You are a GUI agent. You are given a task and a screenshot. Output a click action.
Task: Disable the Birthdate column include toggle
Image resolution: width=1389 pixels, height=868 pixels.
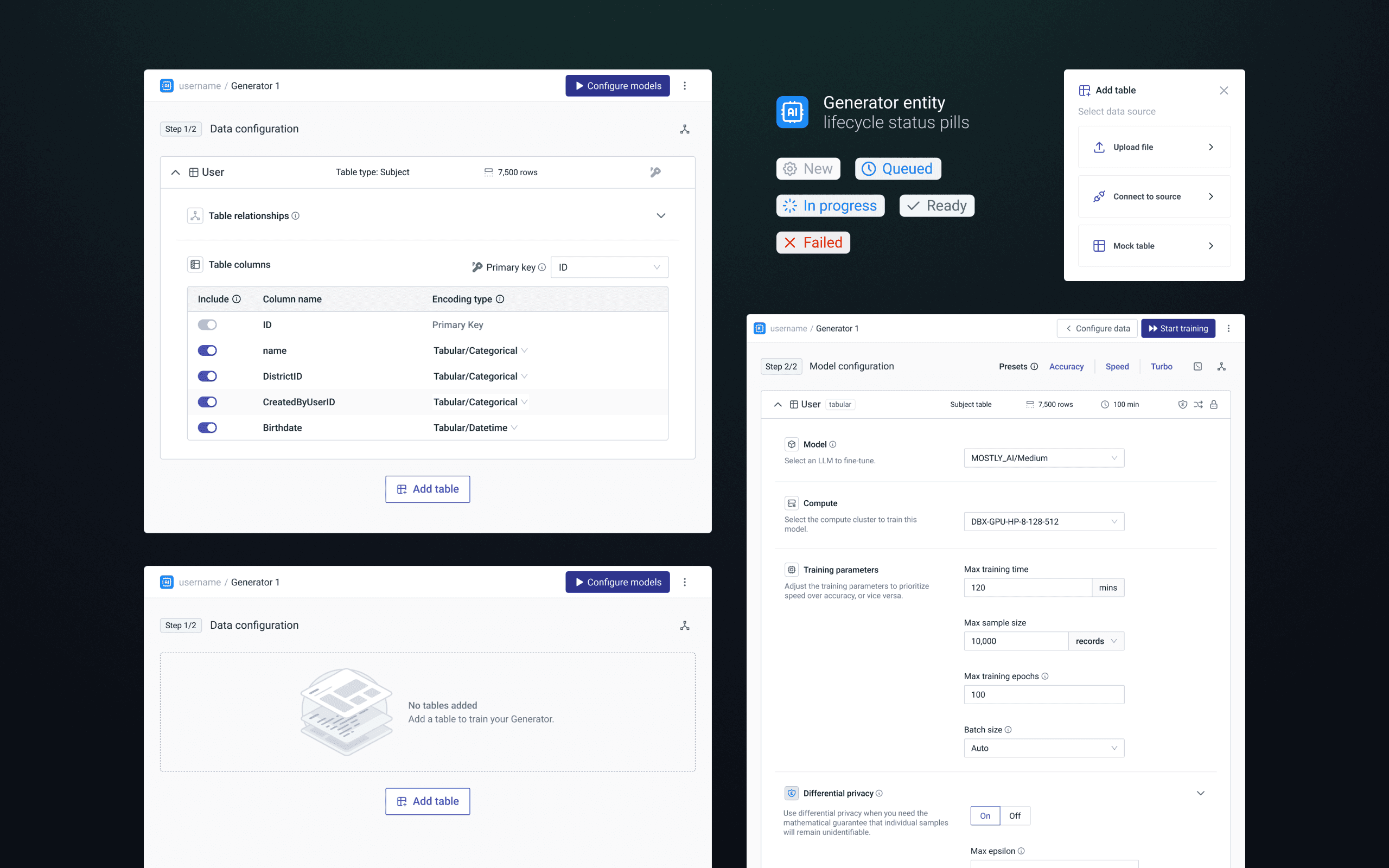(207, 427)
